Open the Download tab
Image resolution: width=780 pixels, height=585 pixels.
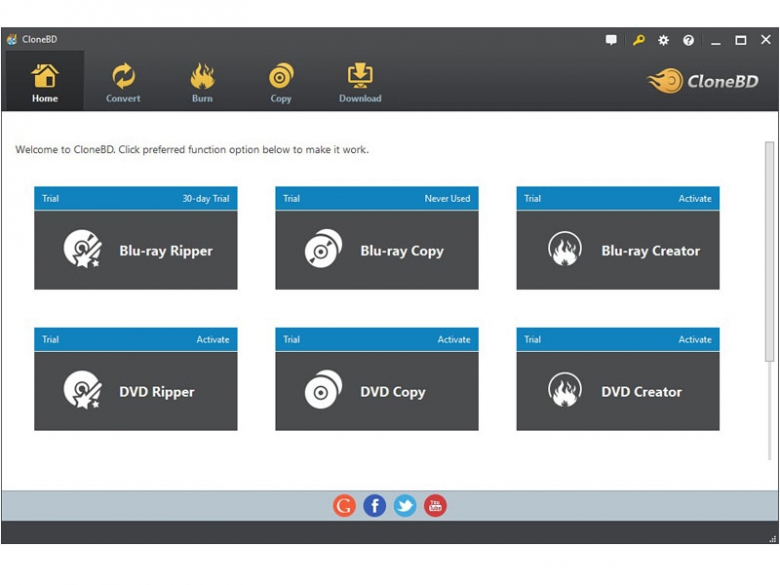tap(359, 82)
